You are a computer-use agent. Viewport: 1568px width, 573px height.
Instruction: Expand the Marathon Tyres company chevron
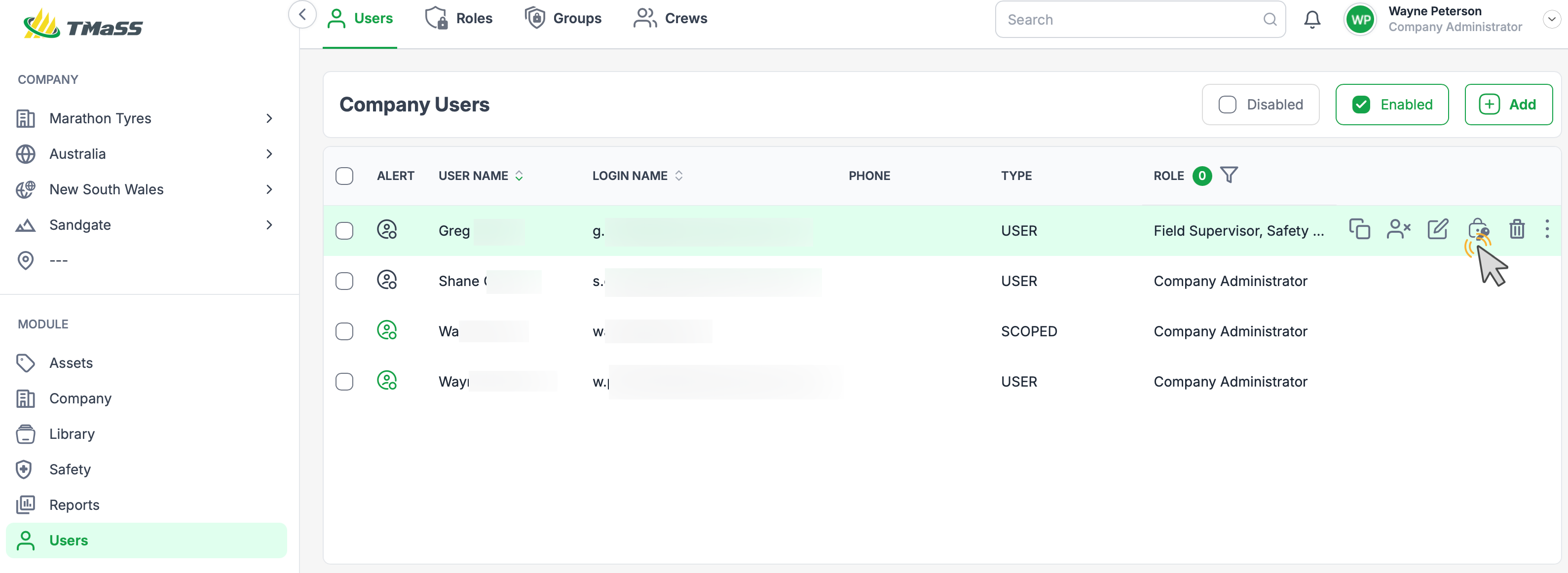269,119
